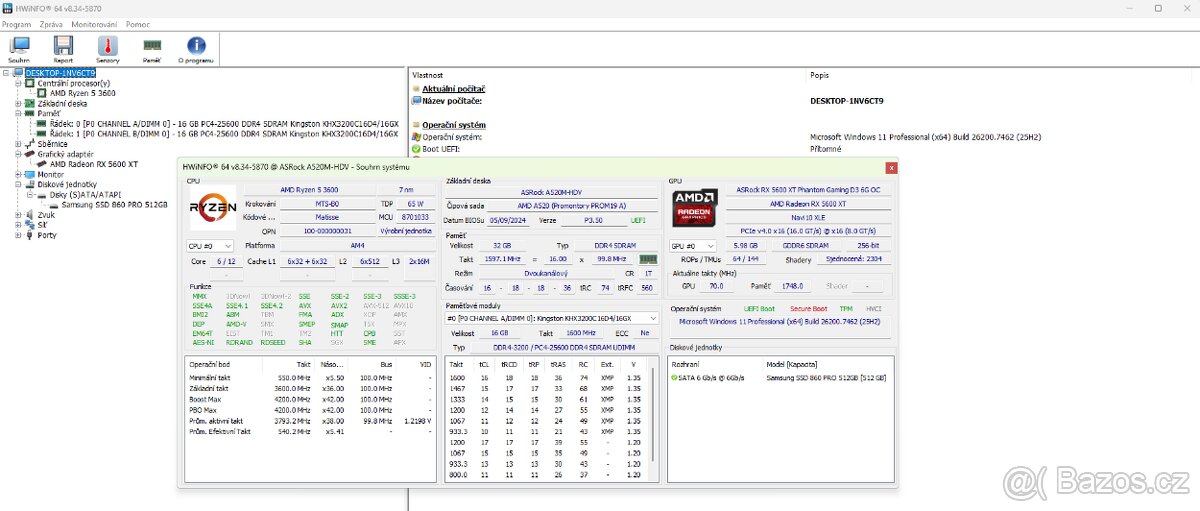Click the Aktuální počítač heading link
Screen dimensions: 1200x511
454,89
